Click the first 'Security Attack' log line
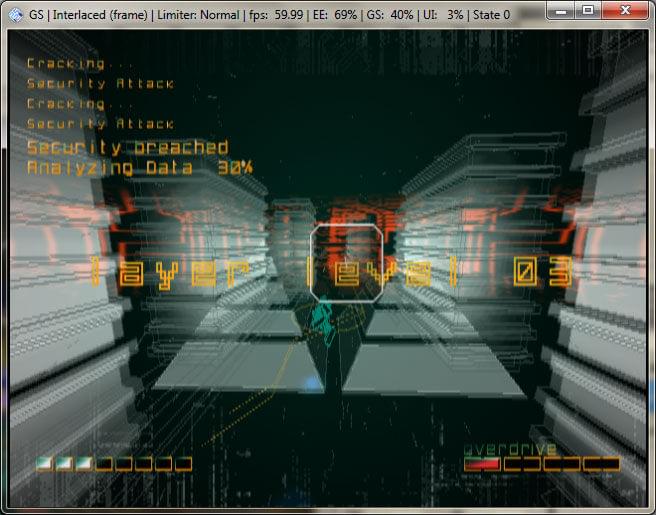Screen dimensions: 656x515 pyautogui.click(x=100, y=84)
